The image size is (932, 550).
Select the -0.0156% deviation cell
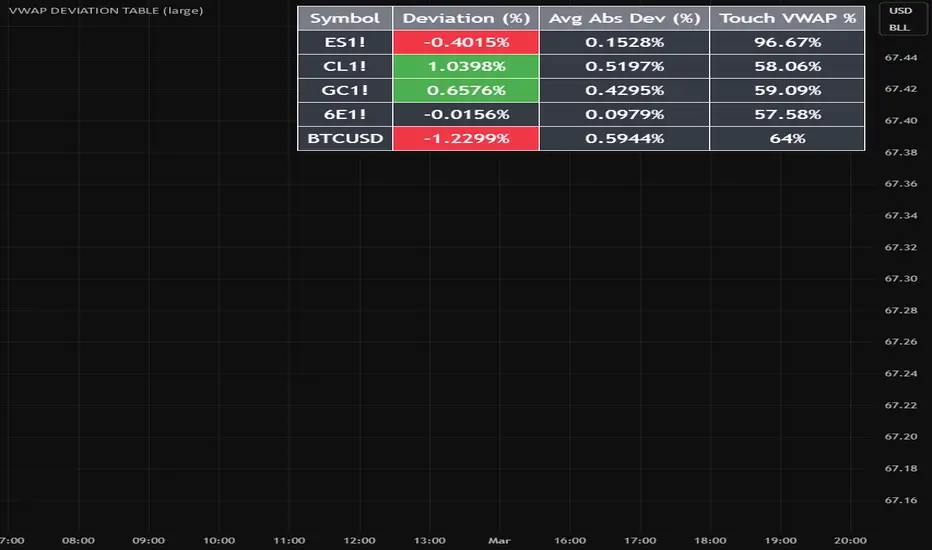[466, 114]
